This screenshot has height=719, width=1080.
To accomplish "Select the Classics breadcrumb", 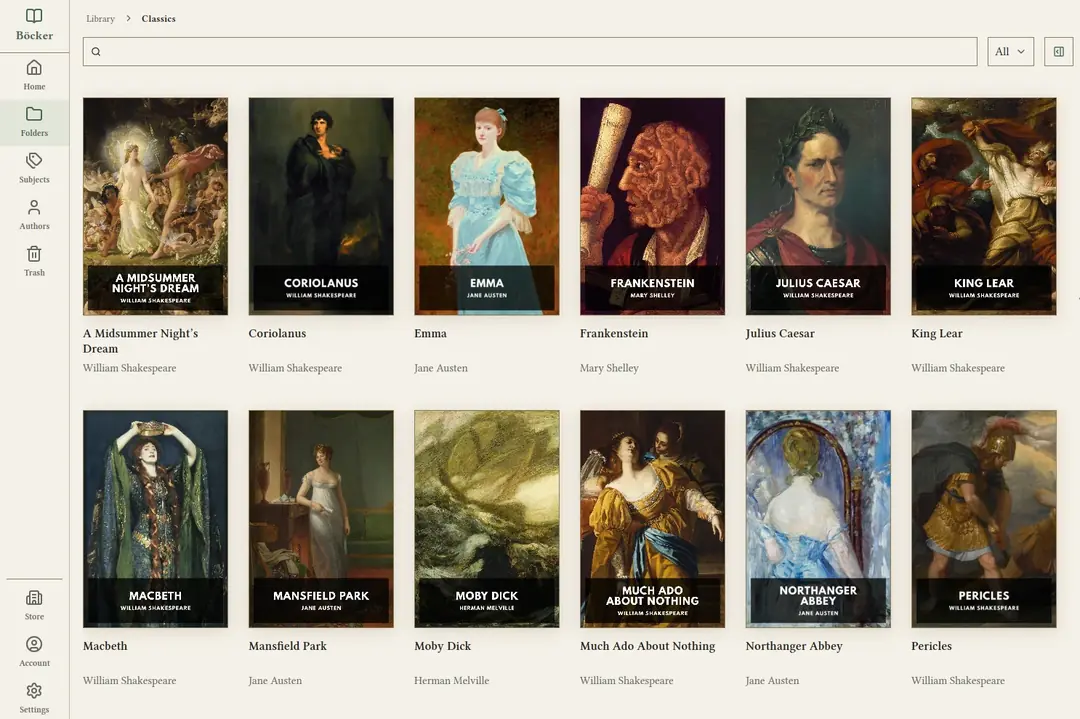I will tap(158, 19).
